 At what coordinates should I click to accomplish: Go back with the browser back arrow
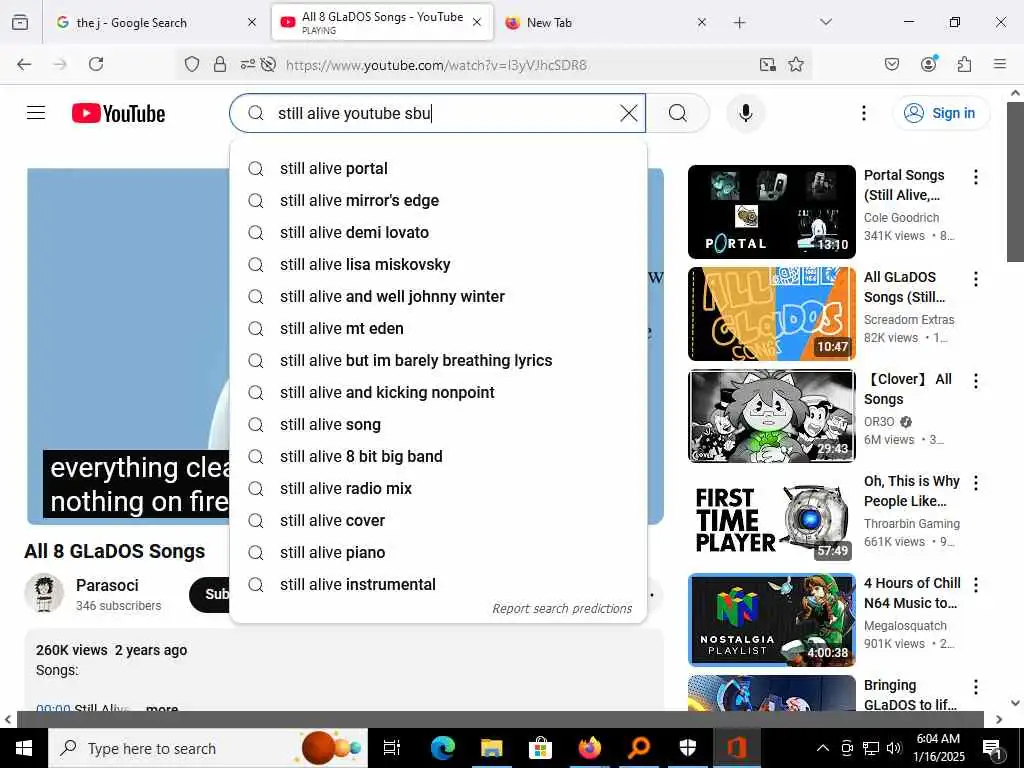(24, 64)
